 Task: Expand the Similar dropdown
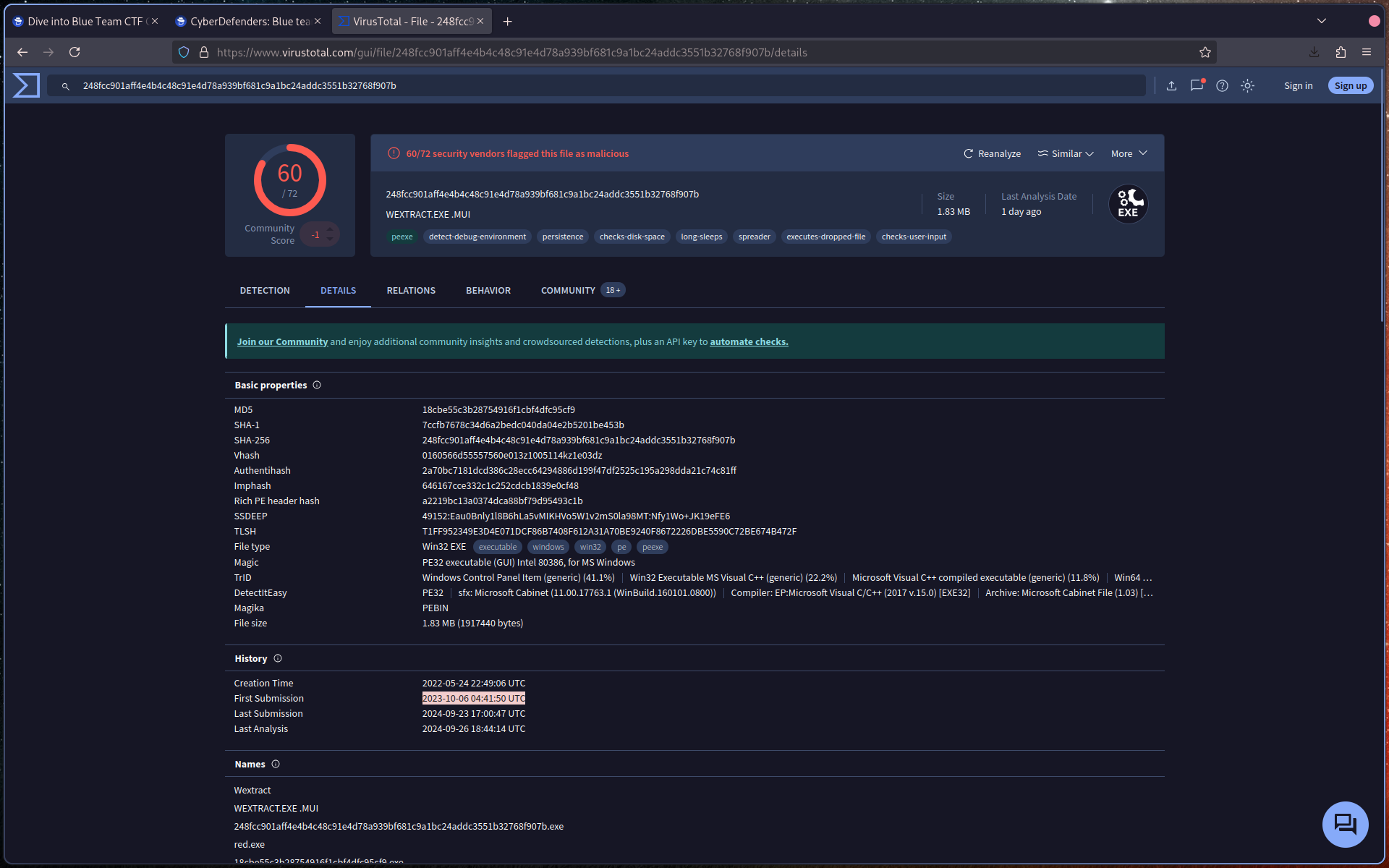click(1066, 153)
